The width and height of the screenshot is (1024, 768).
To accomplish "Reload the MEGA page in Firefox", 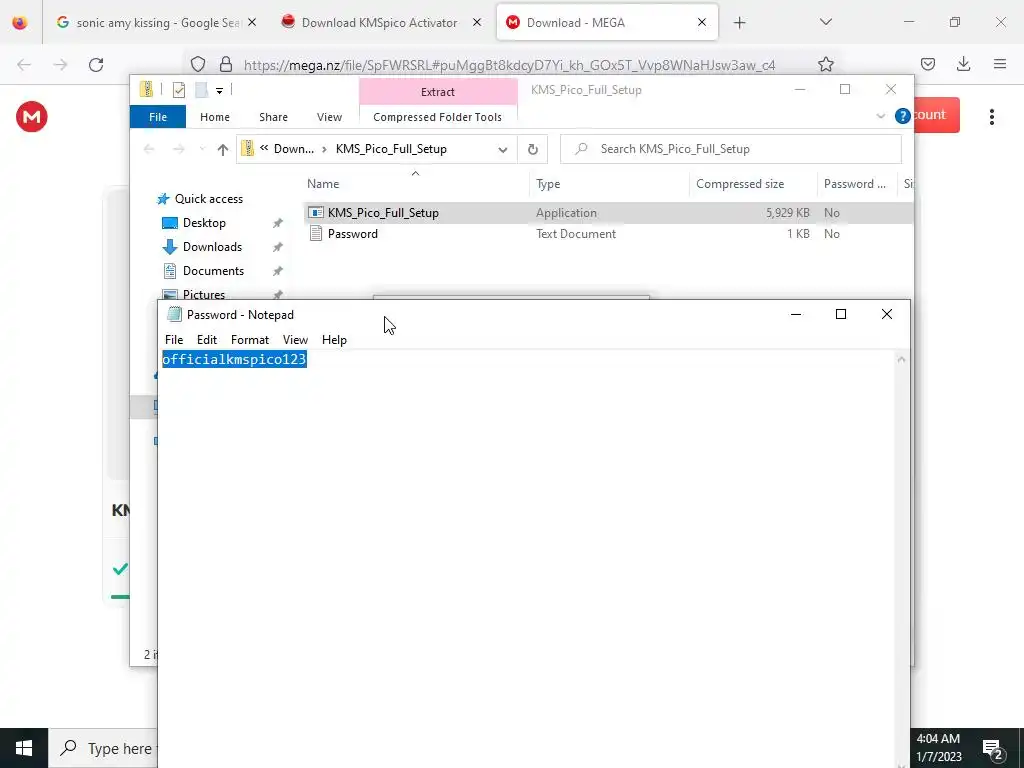I will [x=96, y=64].
